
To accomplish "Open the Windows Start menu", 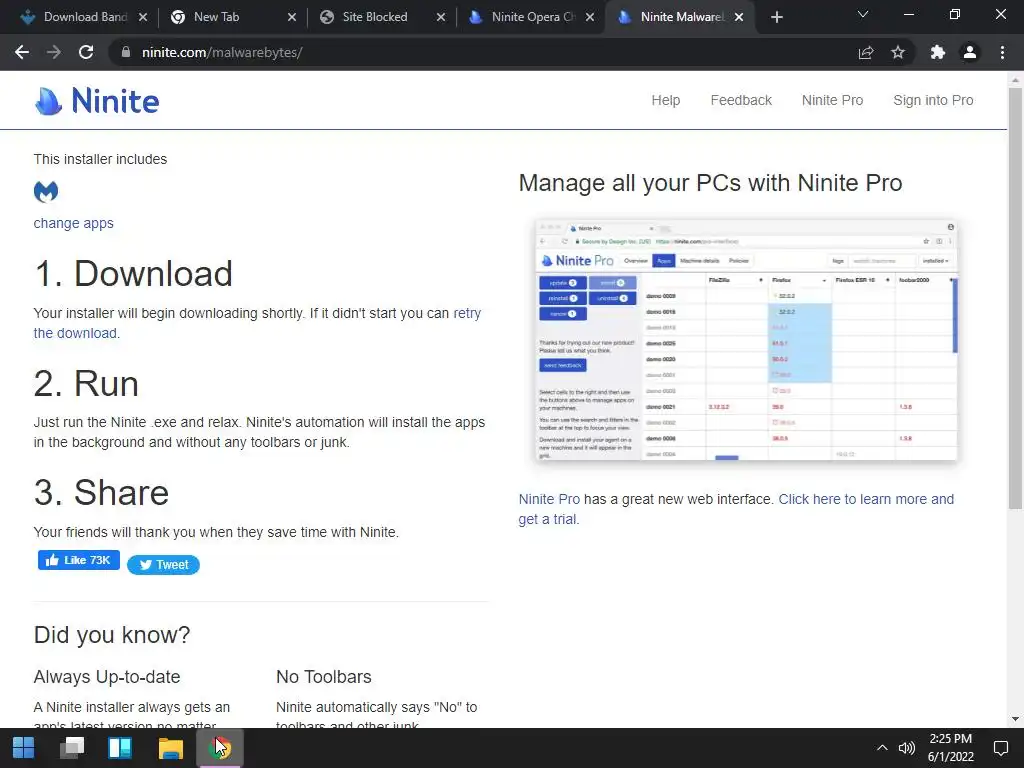I will 24,748.
